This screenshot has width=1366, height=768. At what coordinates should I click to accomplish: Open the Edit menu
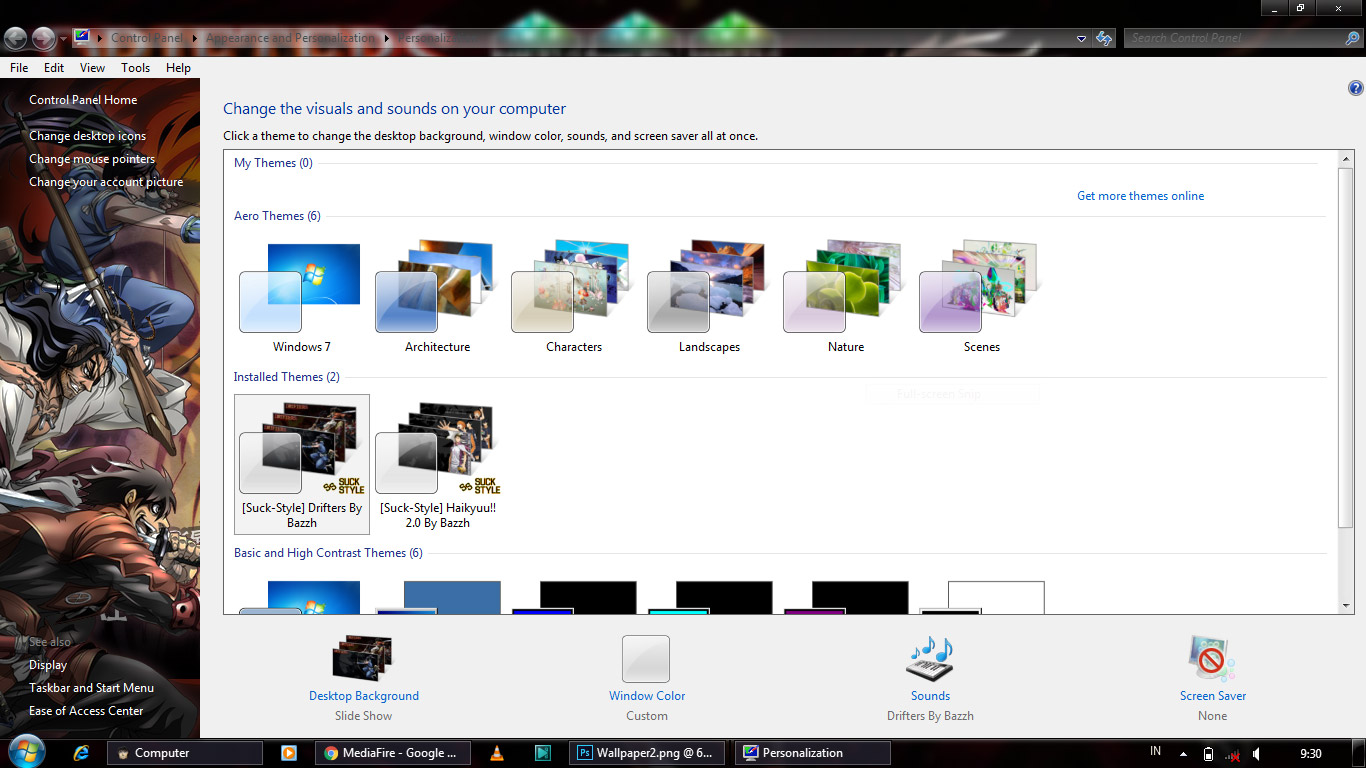(x=54, y=68)
